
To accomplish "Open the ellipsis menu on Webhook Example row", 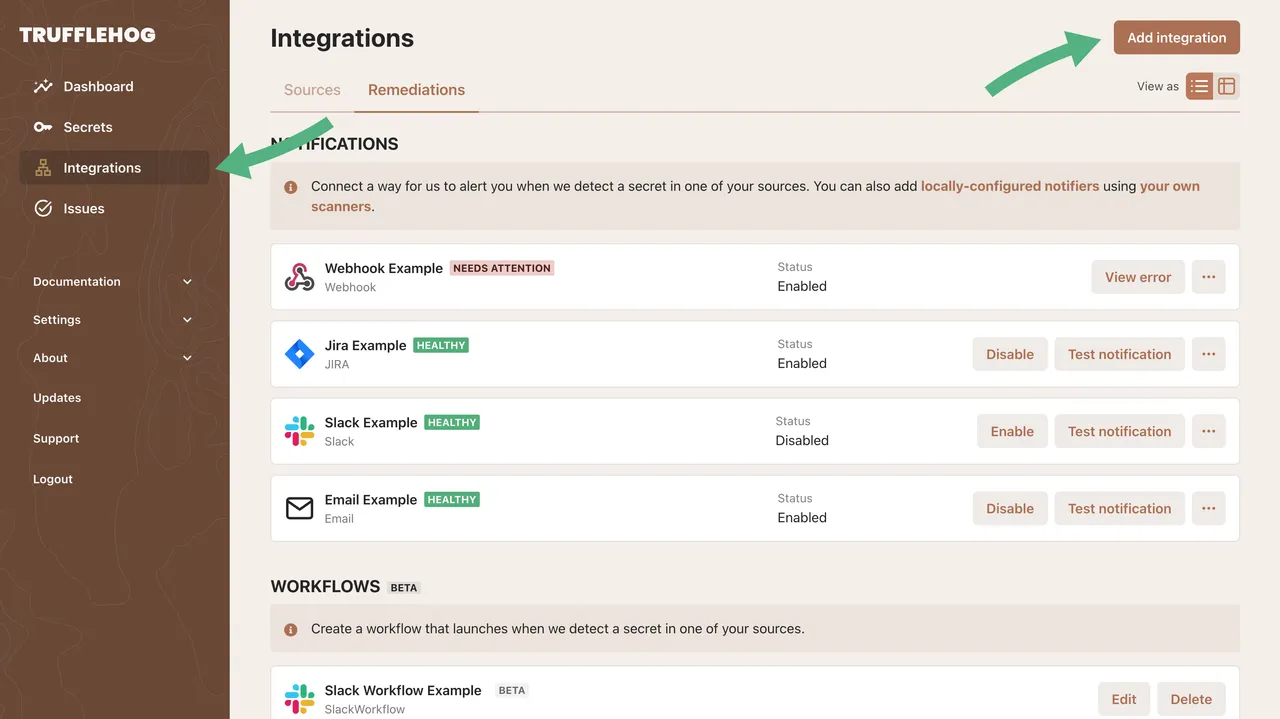I will [x=1208, y=277].
